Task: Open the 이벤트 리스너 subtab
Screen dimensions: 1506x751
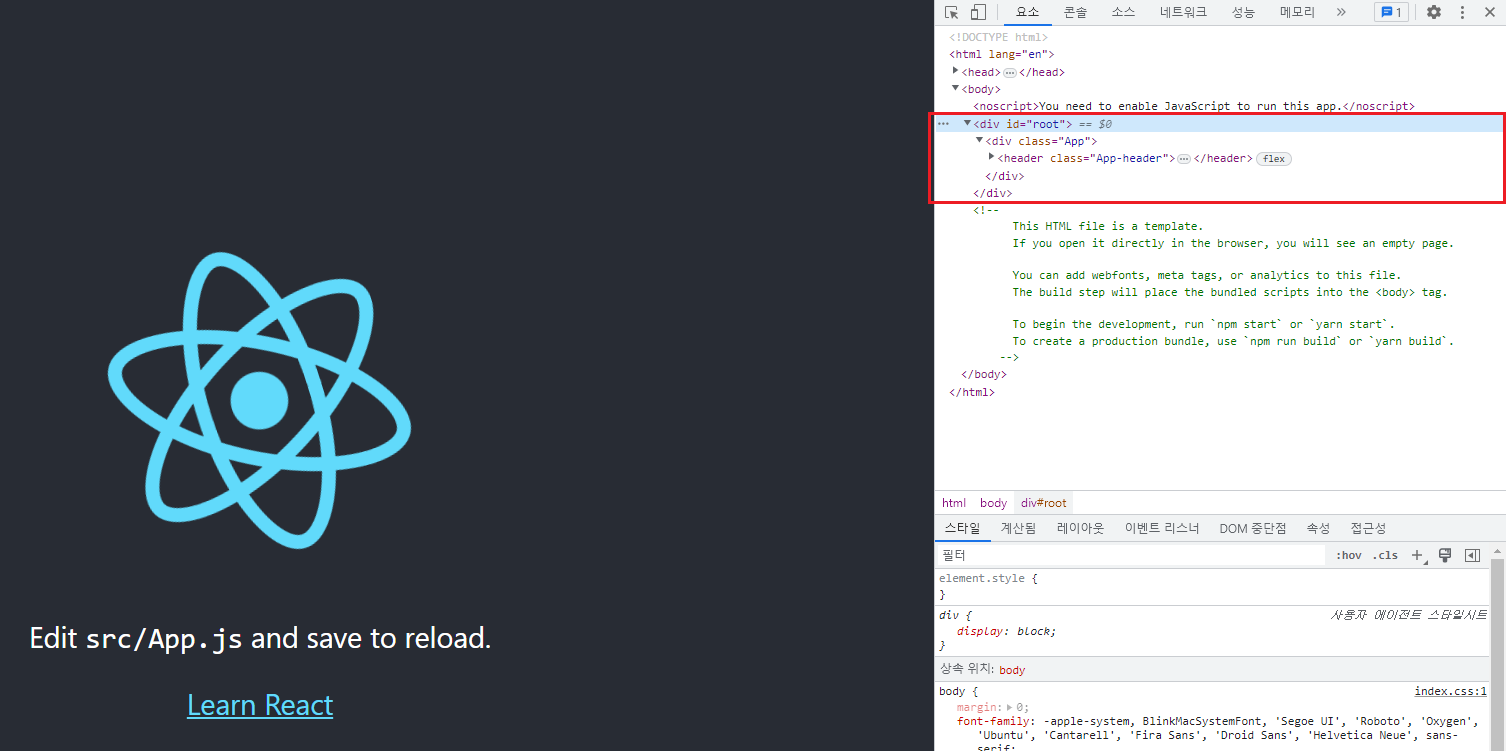Action: [x=1162, y=528]
